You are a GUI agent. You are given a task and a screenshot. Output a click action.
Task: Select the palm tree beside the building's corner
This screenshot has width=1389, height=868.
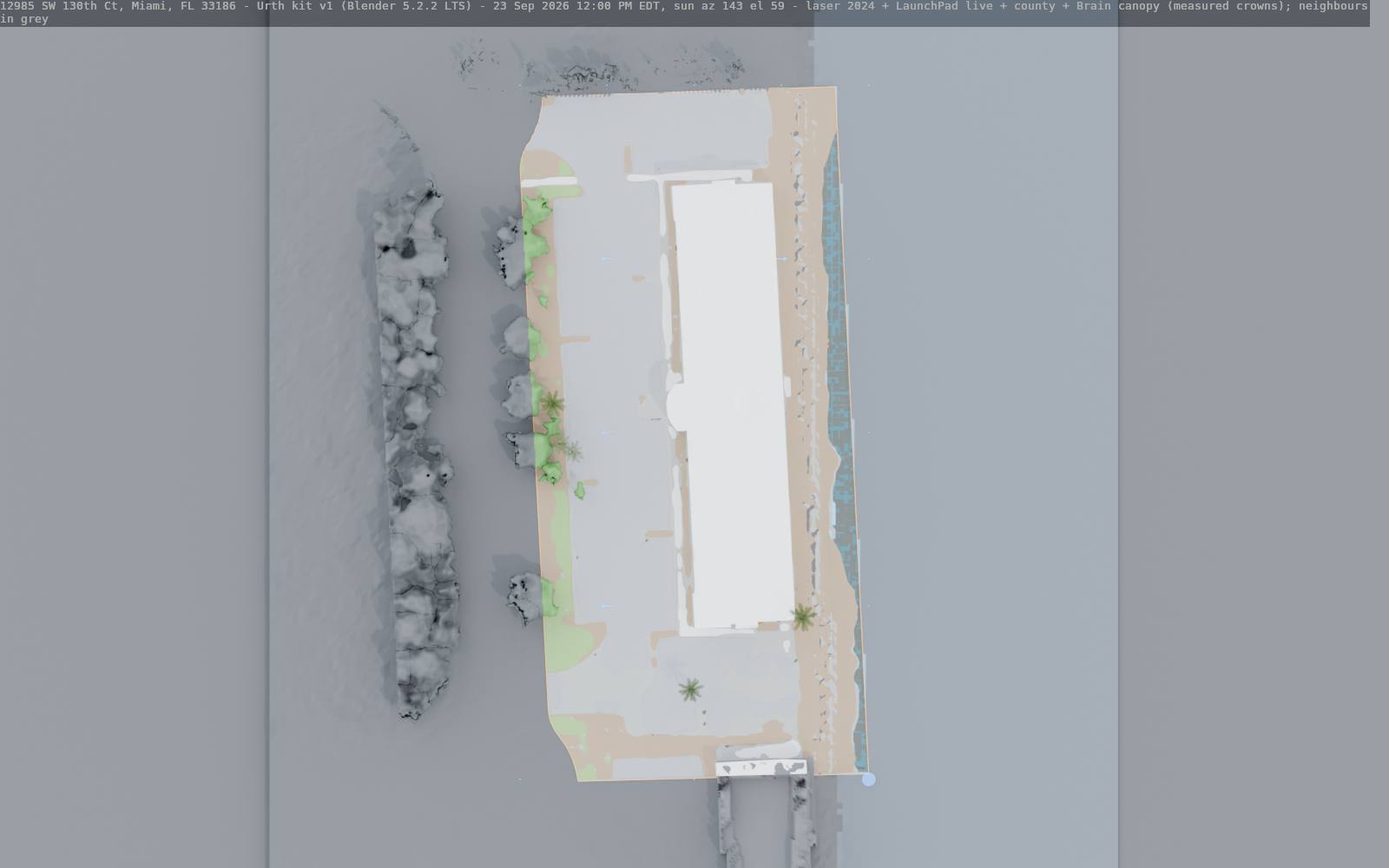click(x=803, y=616)
